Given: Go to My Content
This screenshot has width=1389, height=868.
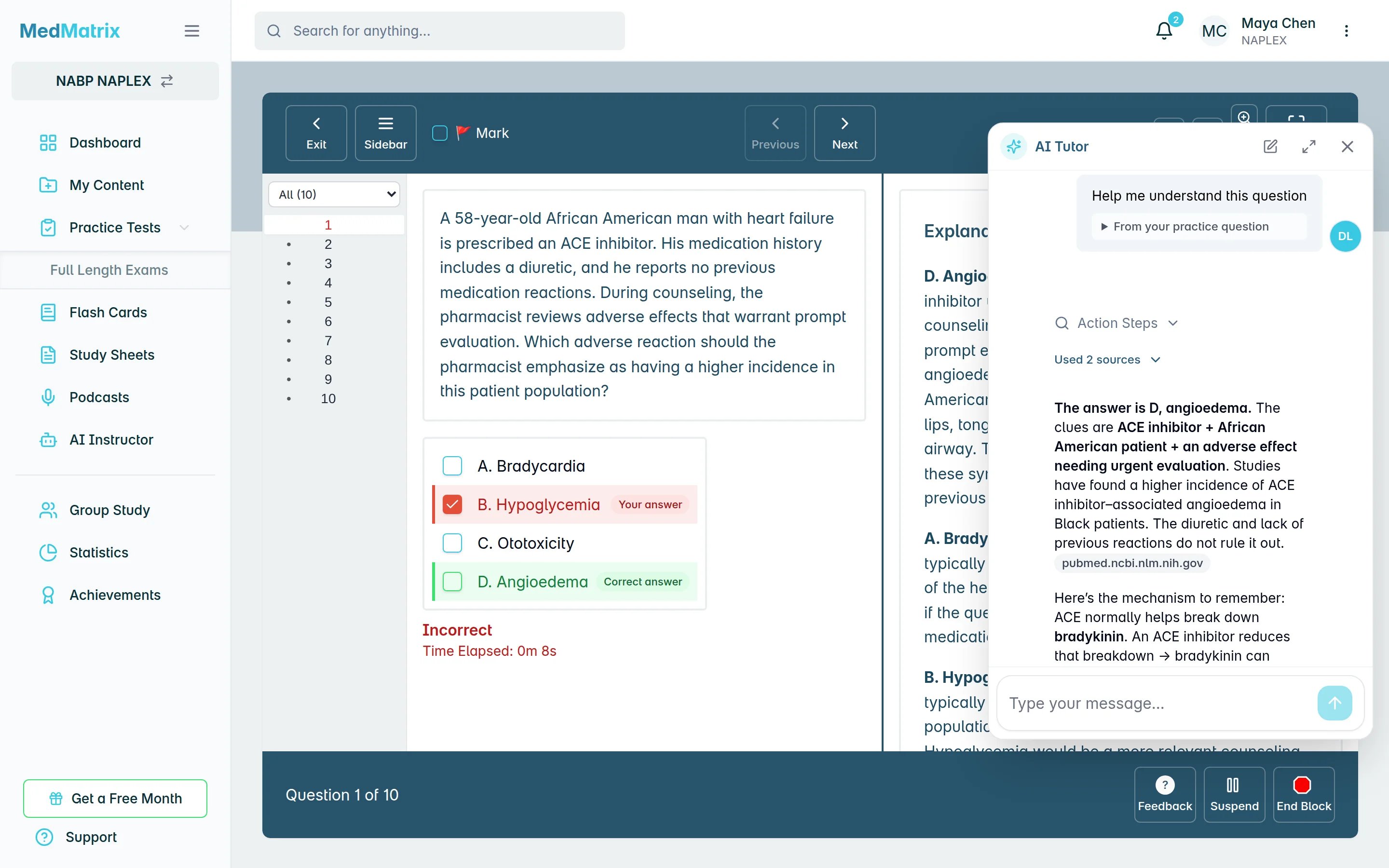Looking at the screenshot, I should tap(106, 185).
